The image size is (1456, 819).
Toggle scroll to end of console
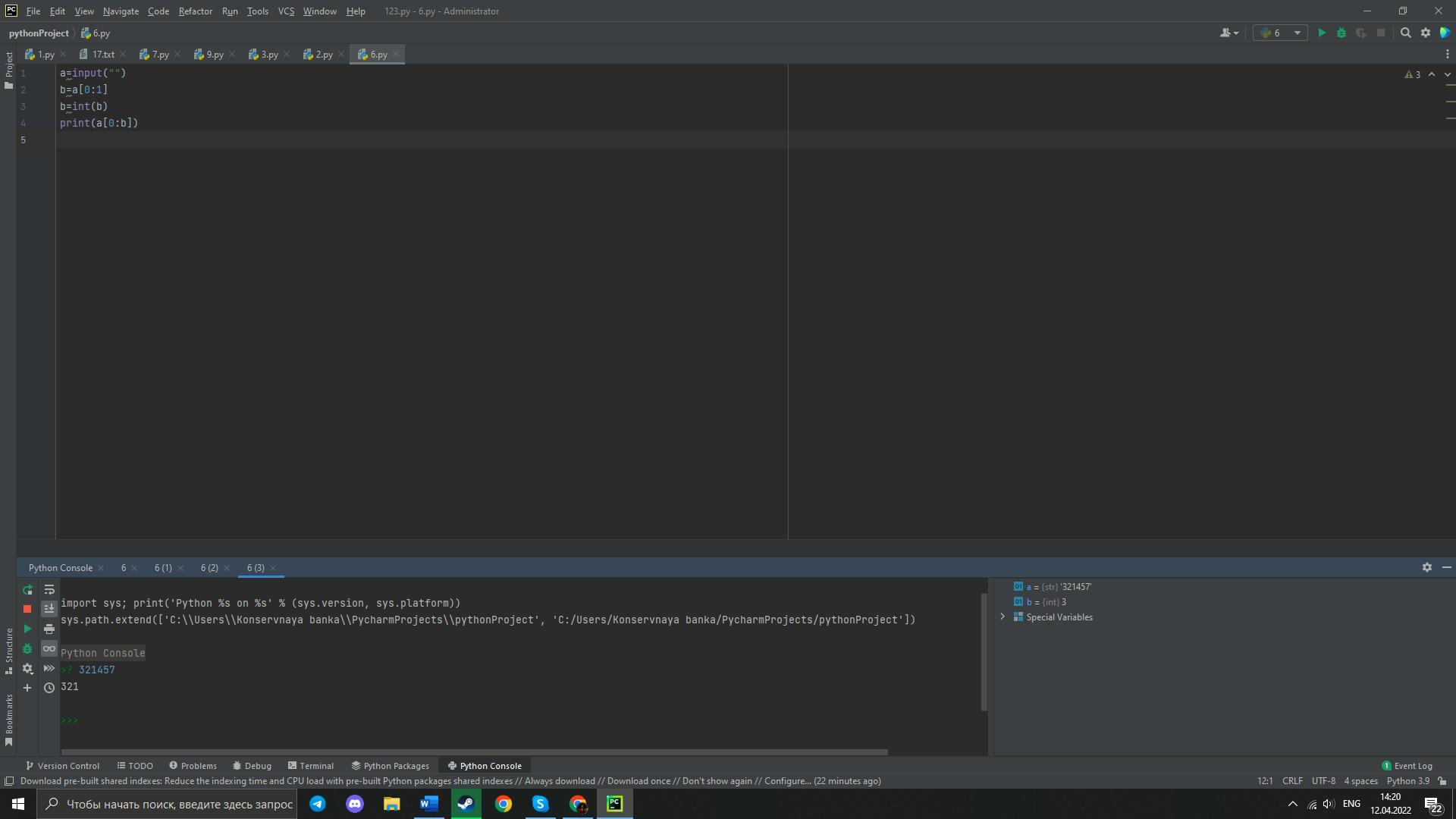click(49, 609)
